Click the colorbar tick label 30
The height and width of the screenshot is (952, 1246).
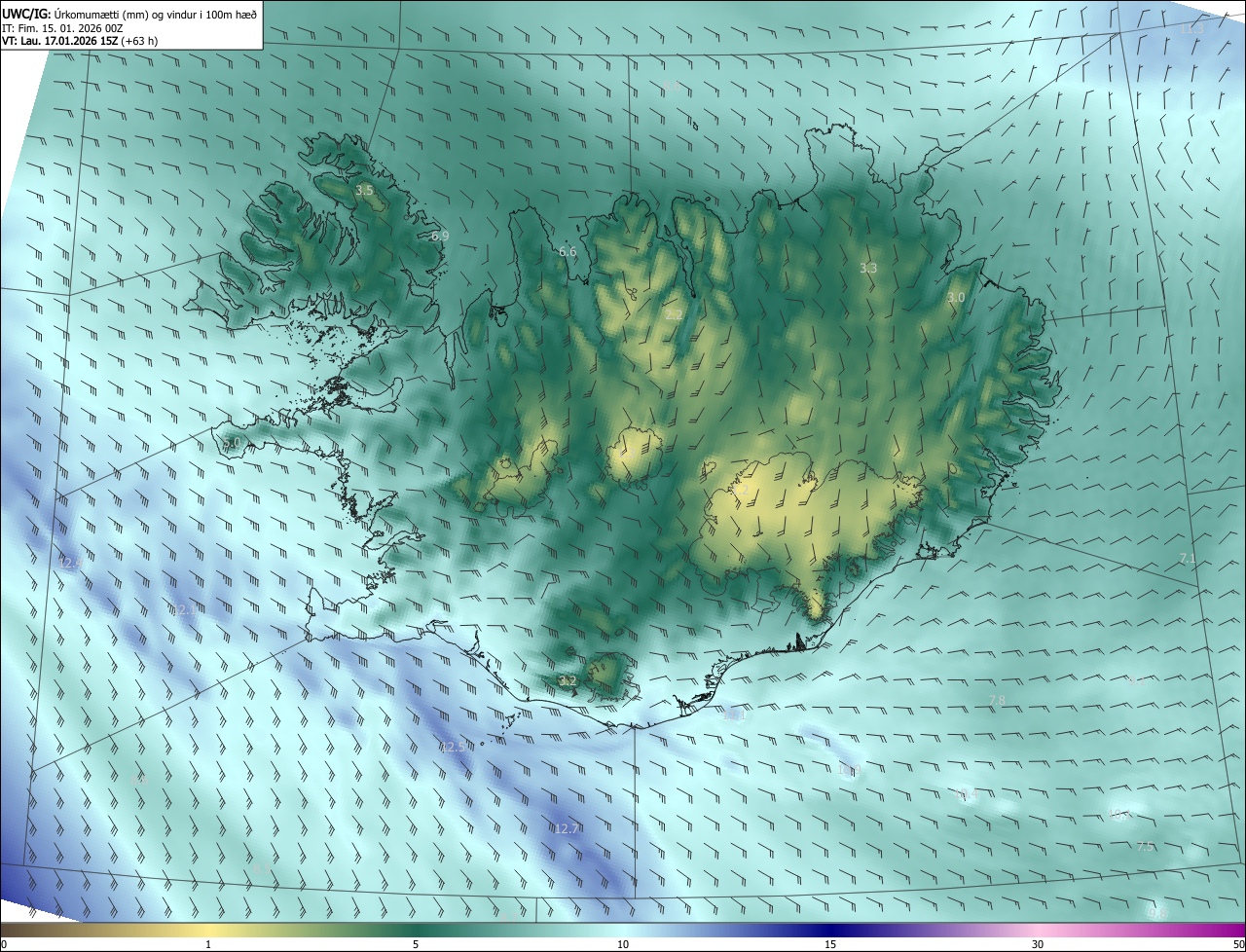[1038, 945]
